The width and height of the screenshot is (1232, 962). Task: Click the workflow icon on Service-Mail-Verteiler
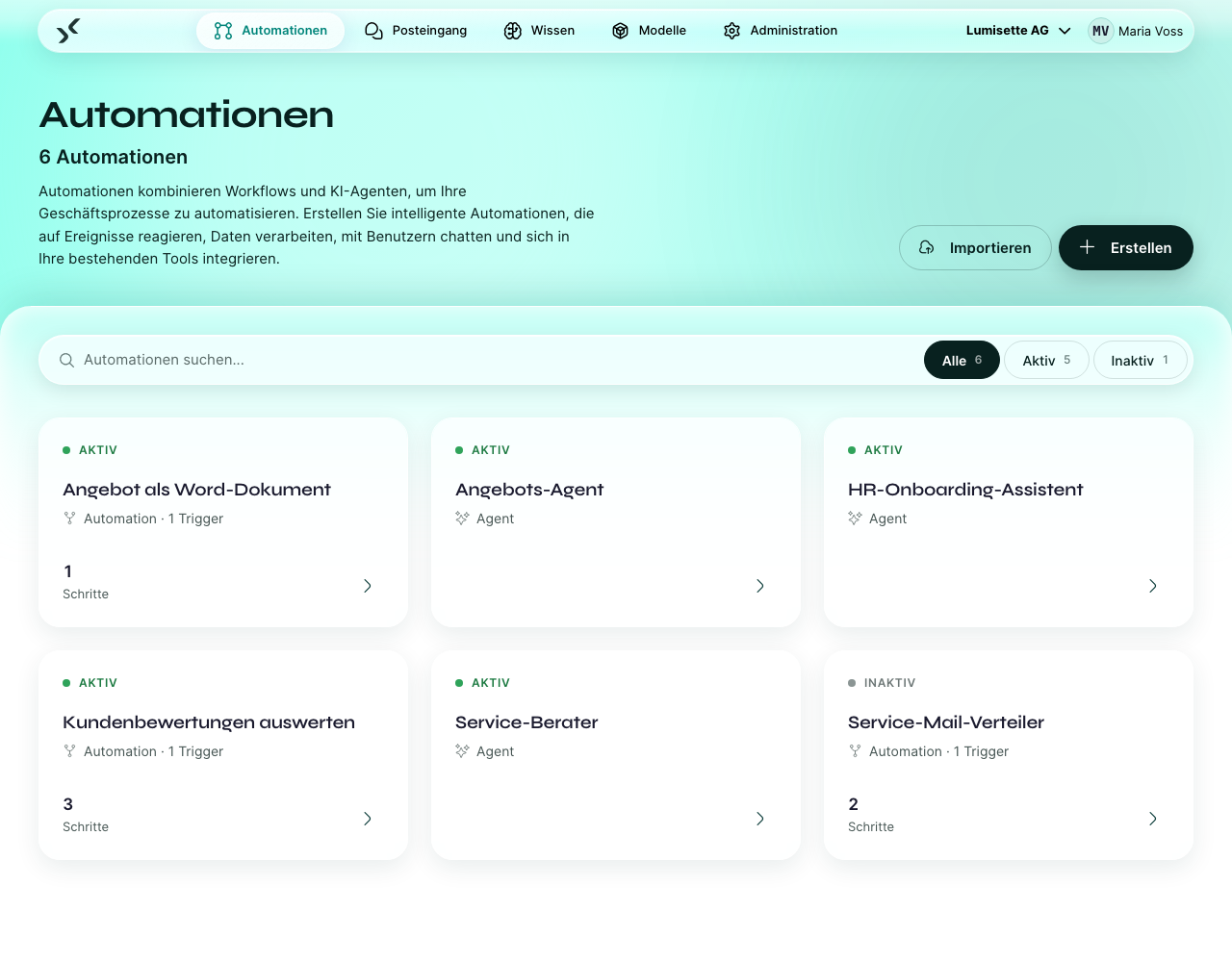pos(855,751)
